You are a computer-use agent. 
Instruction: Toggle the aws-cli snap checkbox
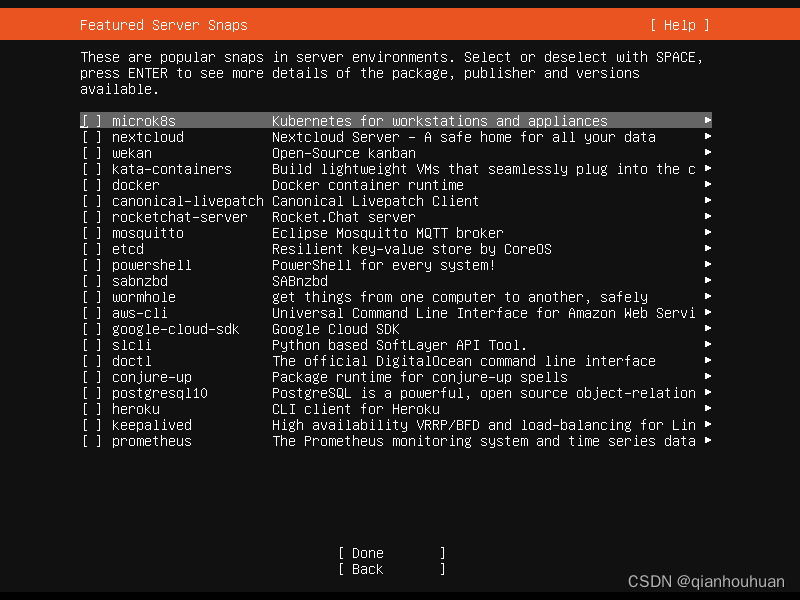tap(92, 313)
